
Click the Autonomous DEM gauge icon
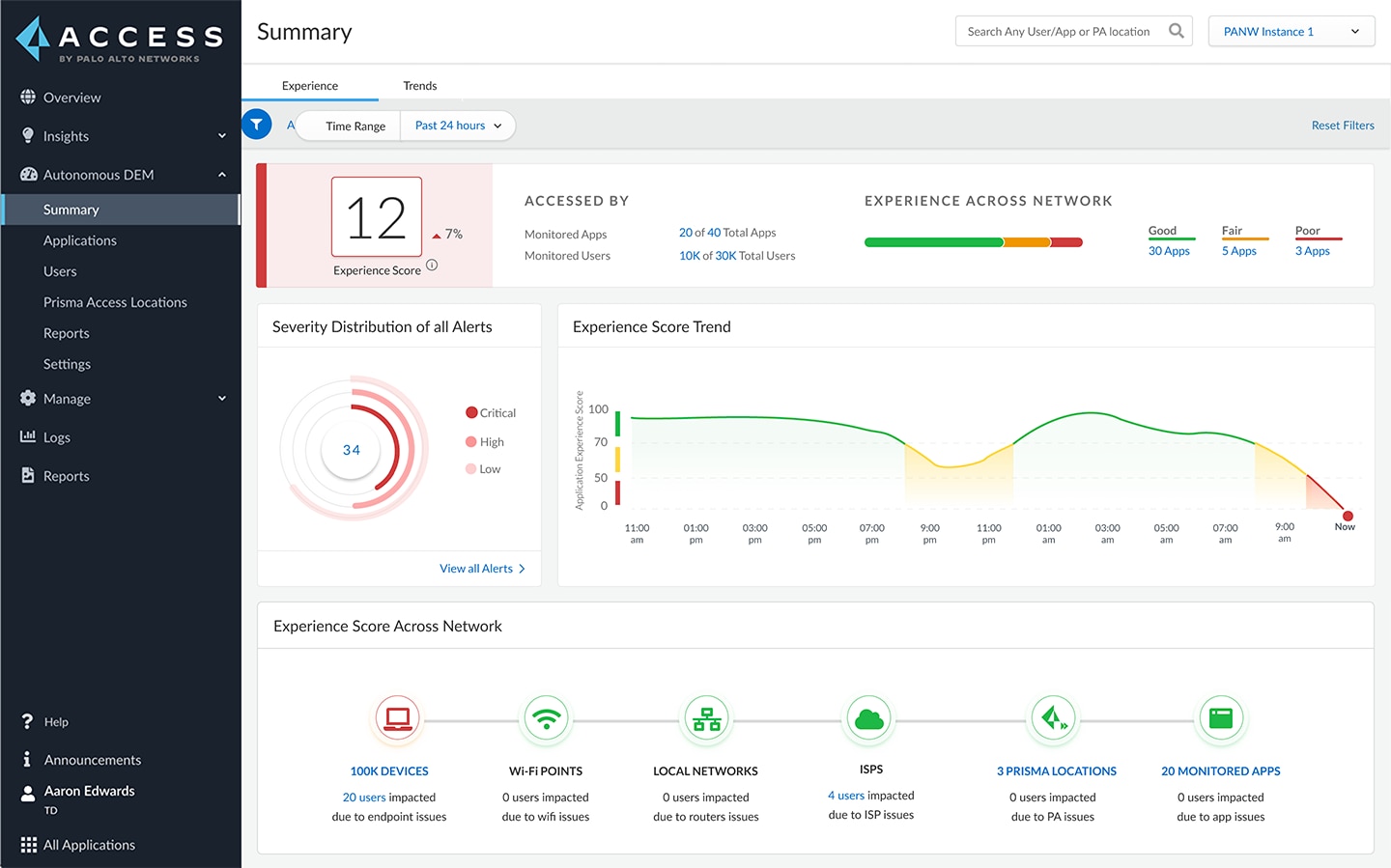point(27,174)
